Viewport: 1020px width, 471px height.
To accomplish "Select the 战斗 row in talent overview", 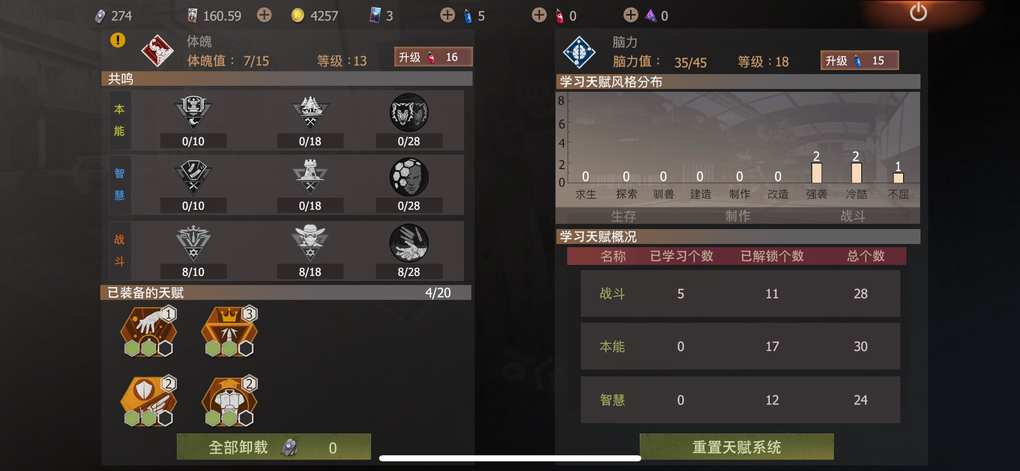I will [740, 294].
